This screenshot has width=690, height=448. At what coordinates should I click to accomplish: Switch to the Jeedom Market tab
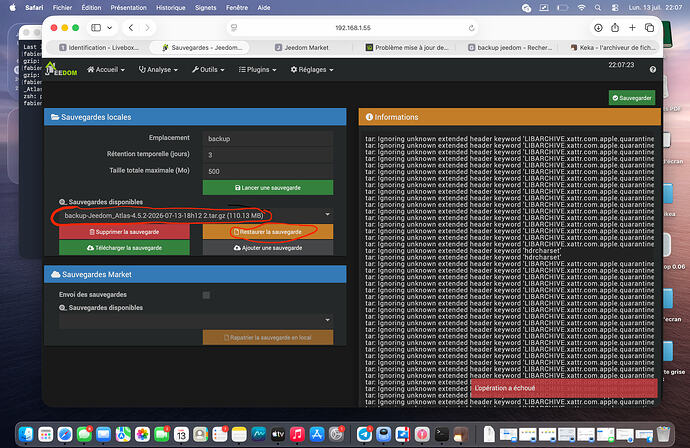(306, 48)
